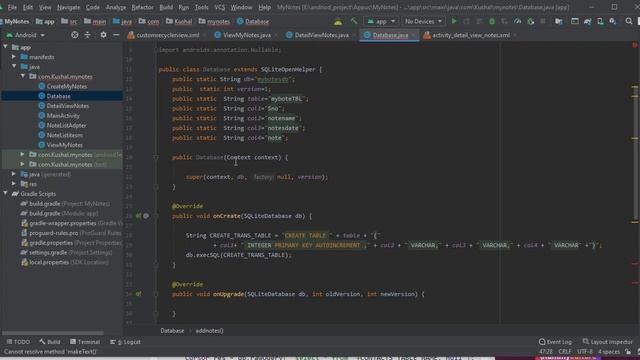Screen dimensions: 640x360
Task: Open the No Devices dropdown
Action: click(423, 21)
